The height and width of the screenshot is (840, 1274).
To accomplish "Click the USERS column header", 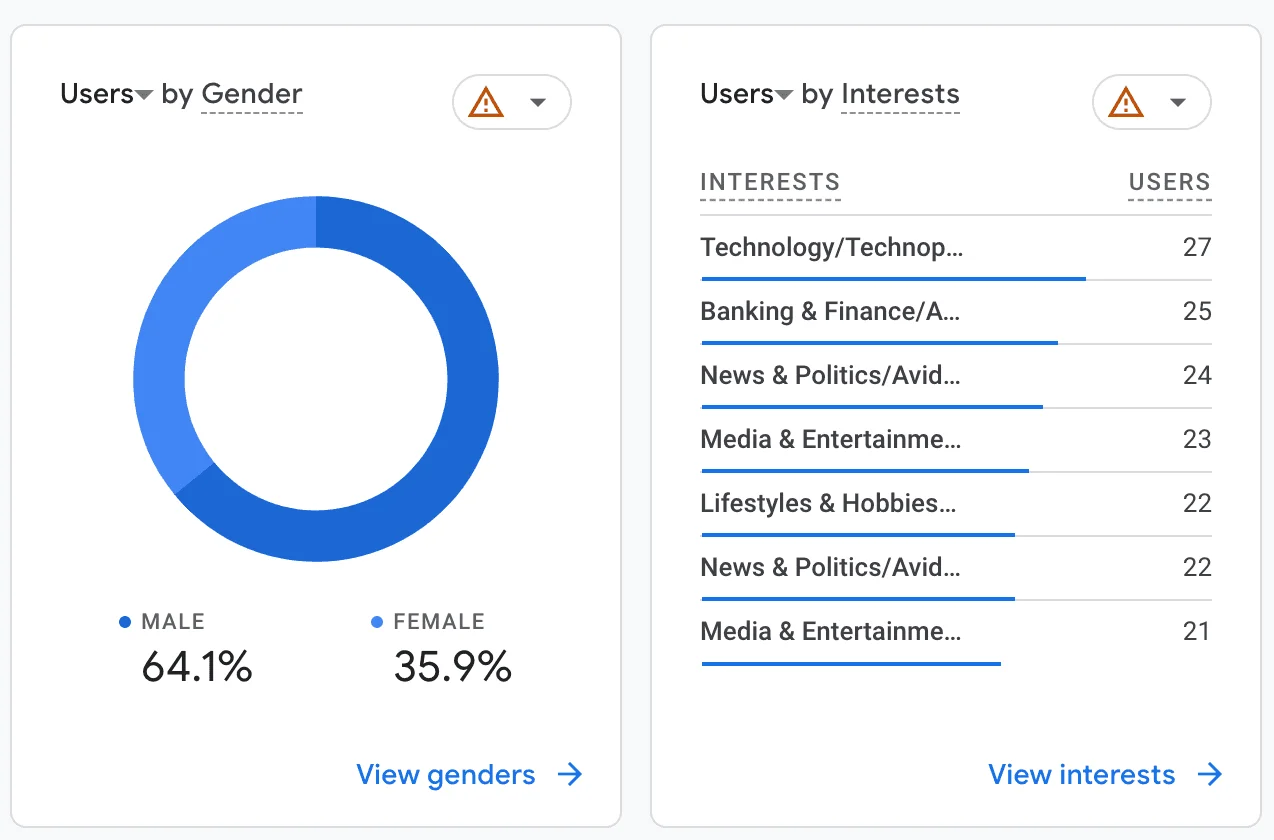I will pos(1169,183).
